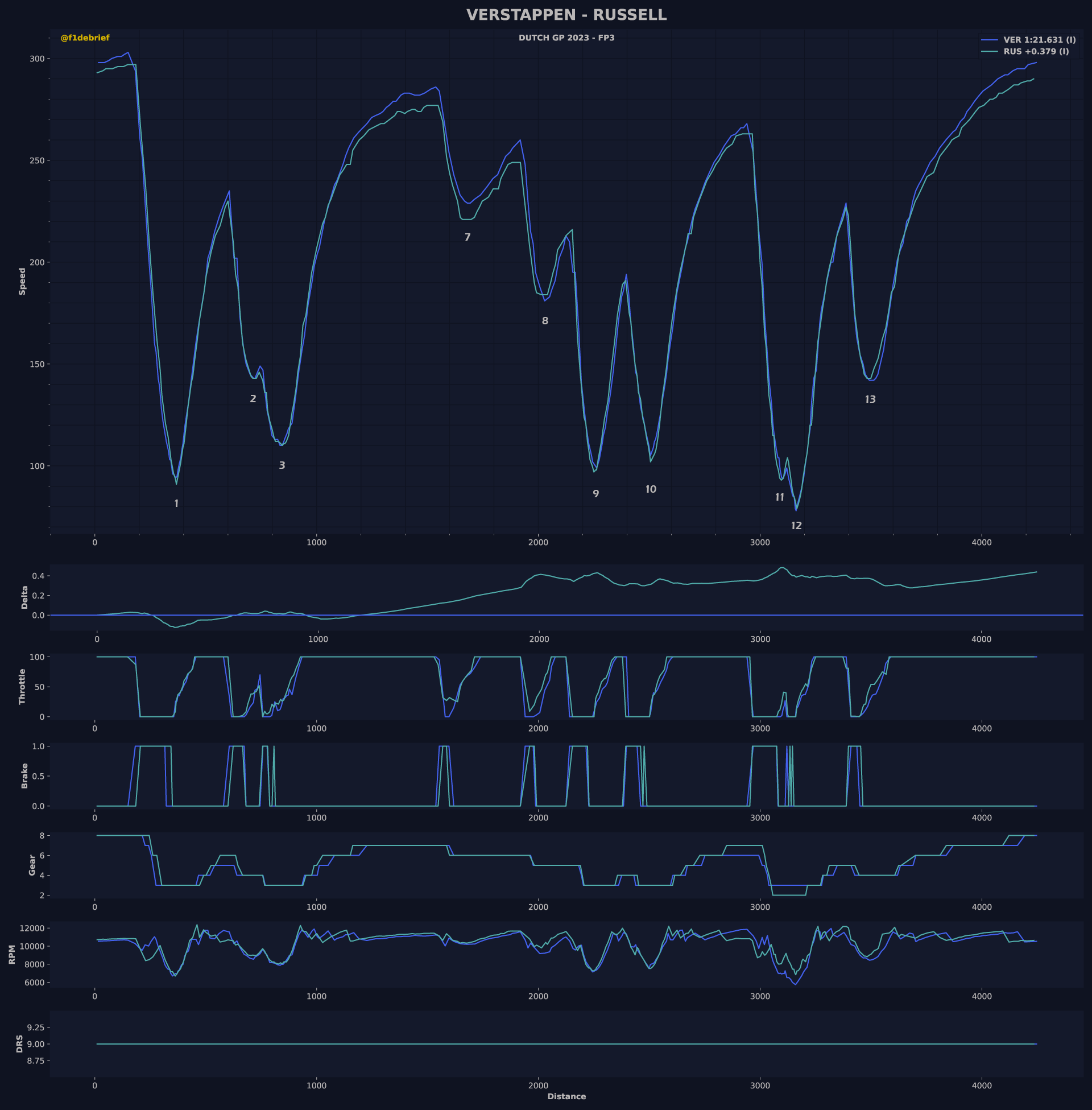Click the DUTCH GP 2023 - FP3 subtitle
Image resolution: width=1092 pixels, height=1110 pixels.
566,38
